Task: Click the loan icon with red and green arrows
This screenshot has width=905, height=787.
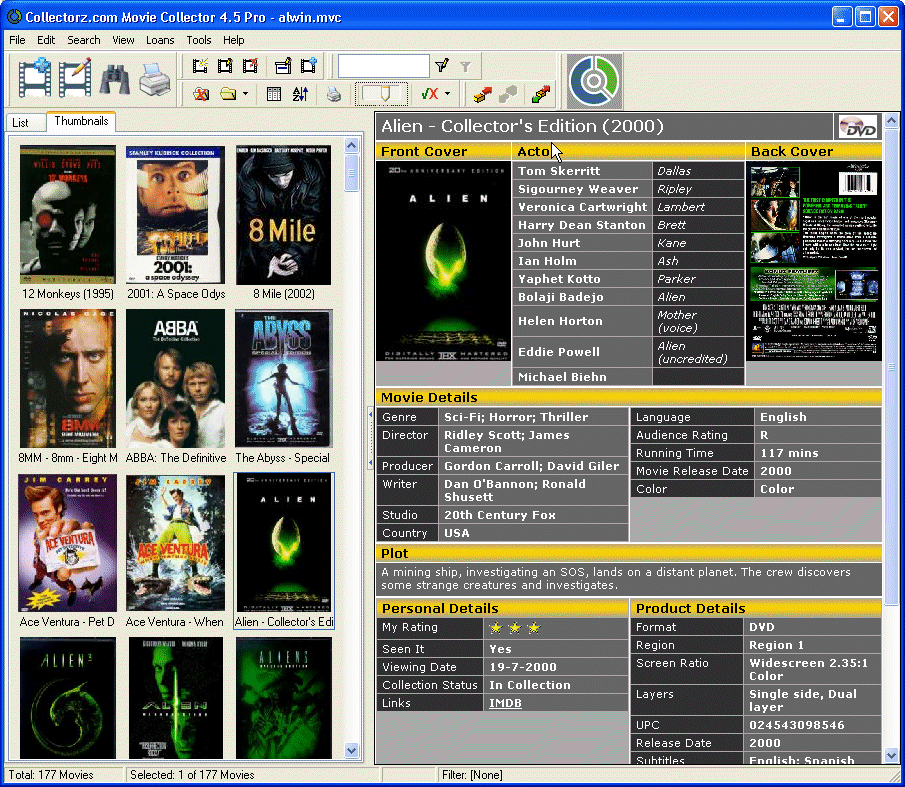Action: [x=541, y=93]
